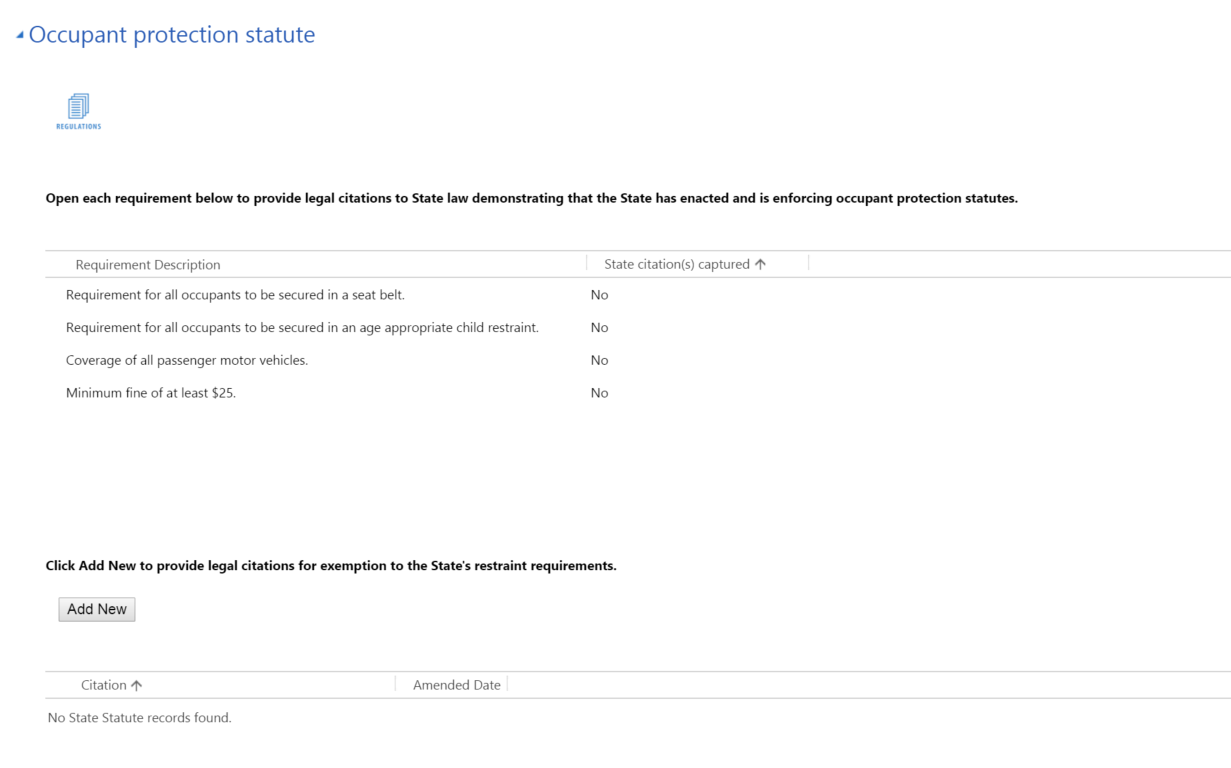Sort by the Amended Date column header
The width and height of the screenshot is (1231, 768).
pyautogui.click(x=456, y=685)
